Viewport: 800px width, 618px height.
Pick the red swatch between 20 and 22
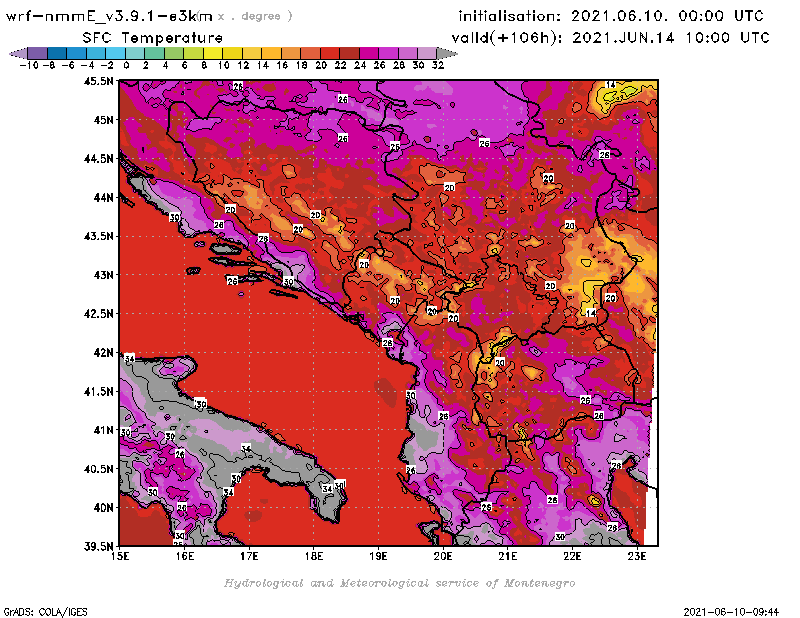coord(330,53)
